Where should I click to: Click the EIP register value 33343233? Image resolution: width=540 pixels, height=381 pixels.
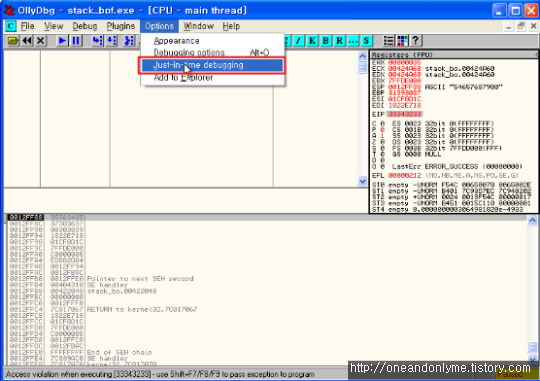[404, 114]
